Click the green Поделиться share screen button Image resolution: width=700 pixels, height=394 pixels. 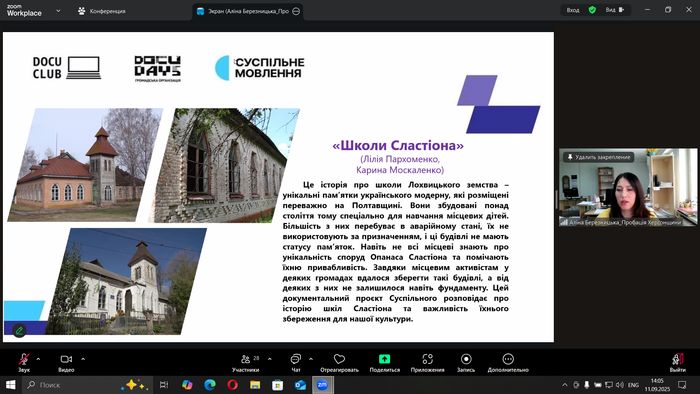click(384, 359)
